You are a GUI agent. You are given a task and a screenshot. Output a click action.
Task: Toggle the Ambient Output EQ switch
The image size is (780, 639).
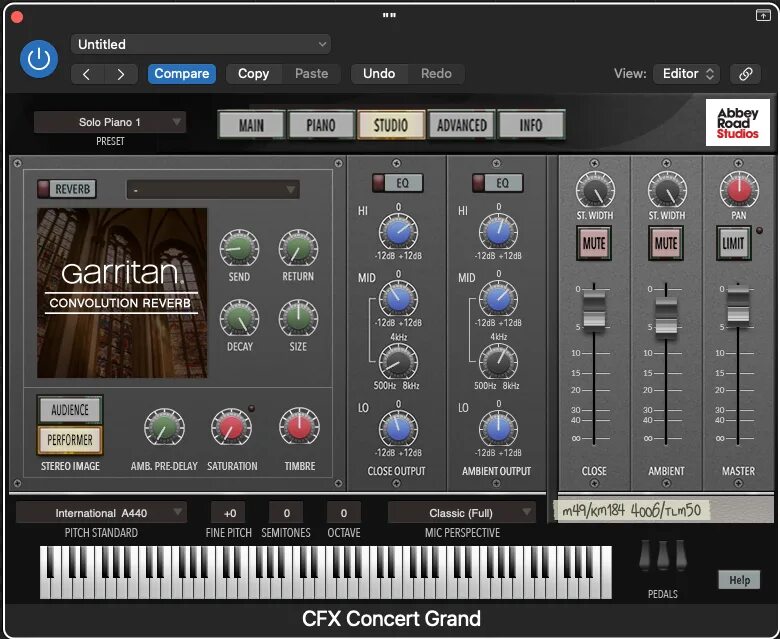[497, 183]
